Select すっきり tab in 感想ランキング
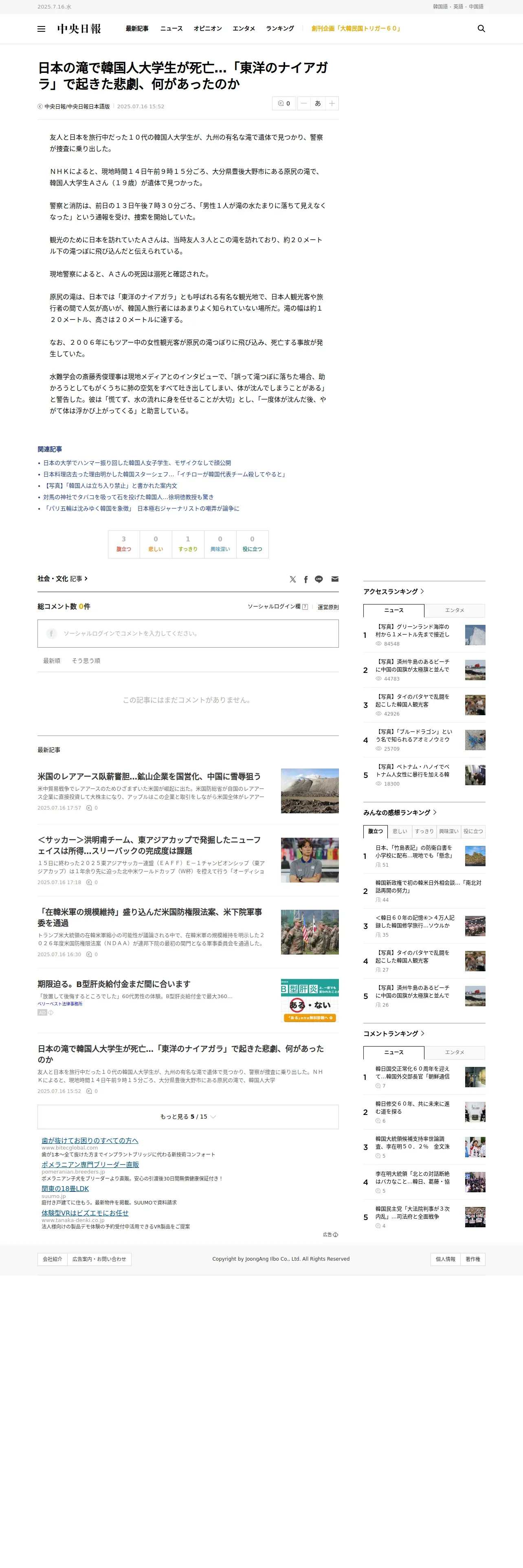The image size is (523, 1568). click(x=424, y=832)
